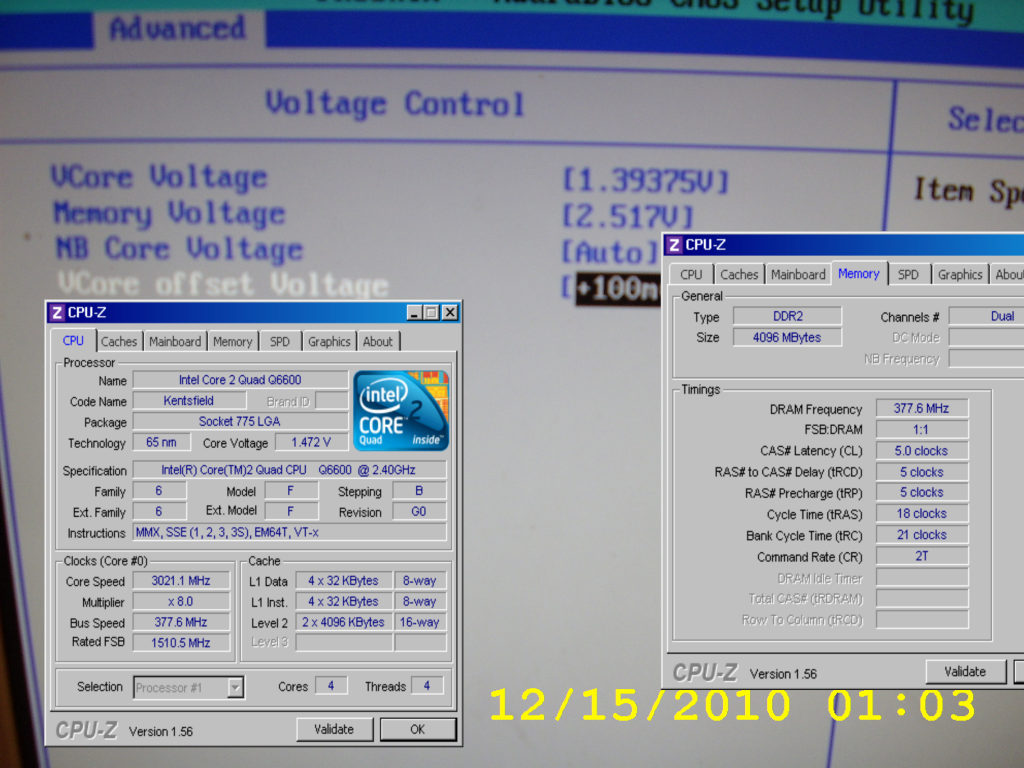
Task: Click the Revision value G0
Action: click(419, 511)
